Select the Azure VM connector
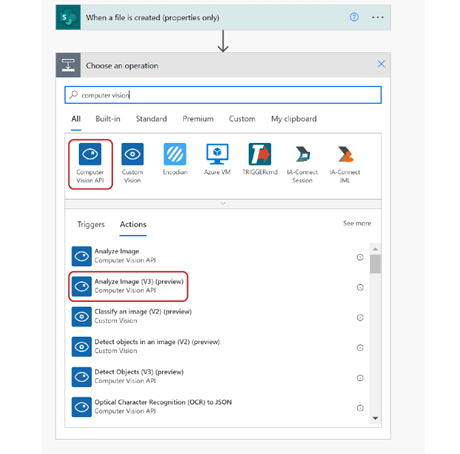460x454 pixels. point(217,159)
